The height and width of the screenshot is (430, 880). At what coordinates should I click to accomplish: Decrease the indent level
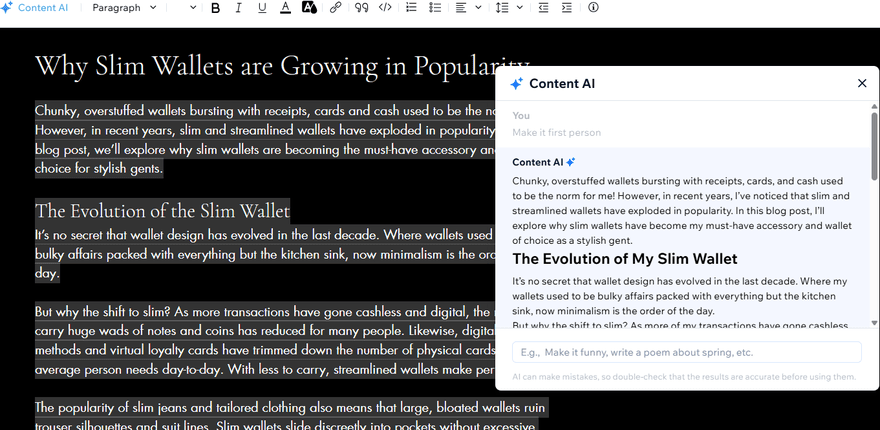(543, 8)
